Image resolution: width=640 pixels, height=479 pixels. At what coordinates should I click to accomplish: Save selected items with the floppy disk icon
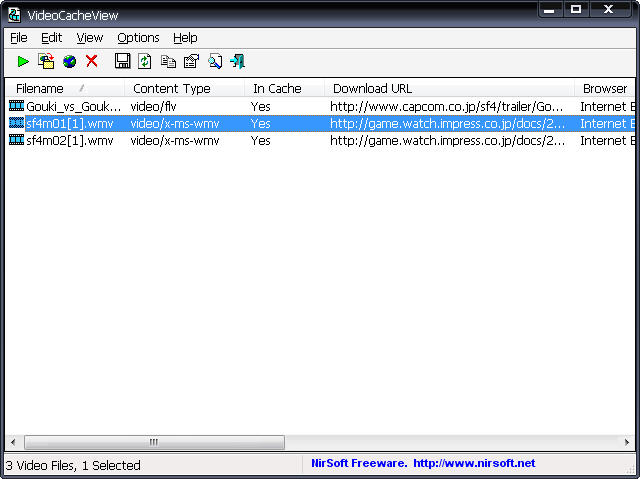click(x=122, y=61)
